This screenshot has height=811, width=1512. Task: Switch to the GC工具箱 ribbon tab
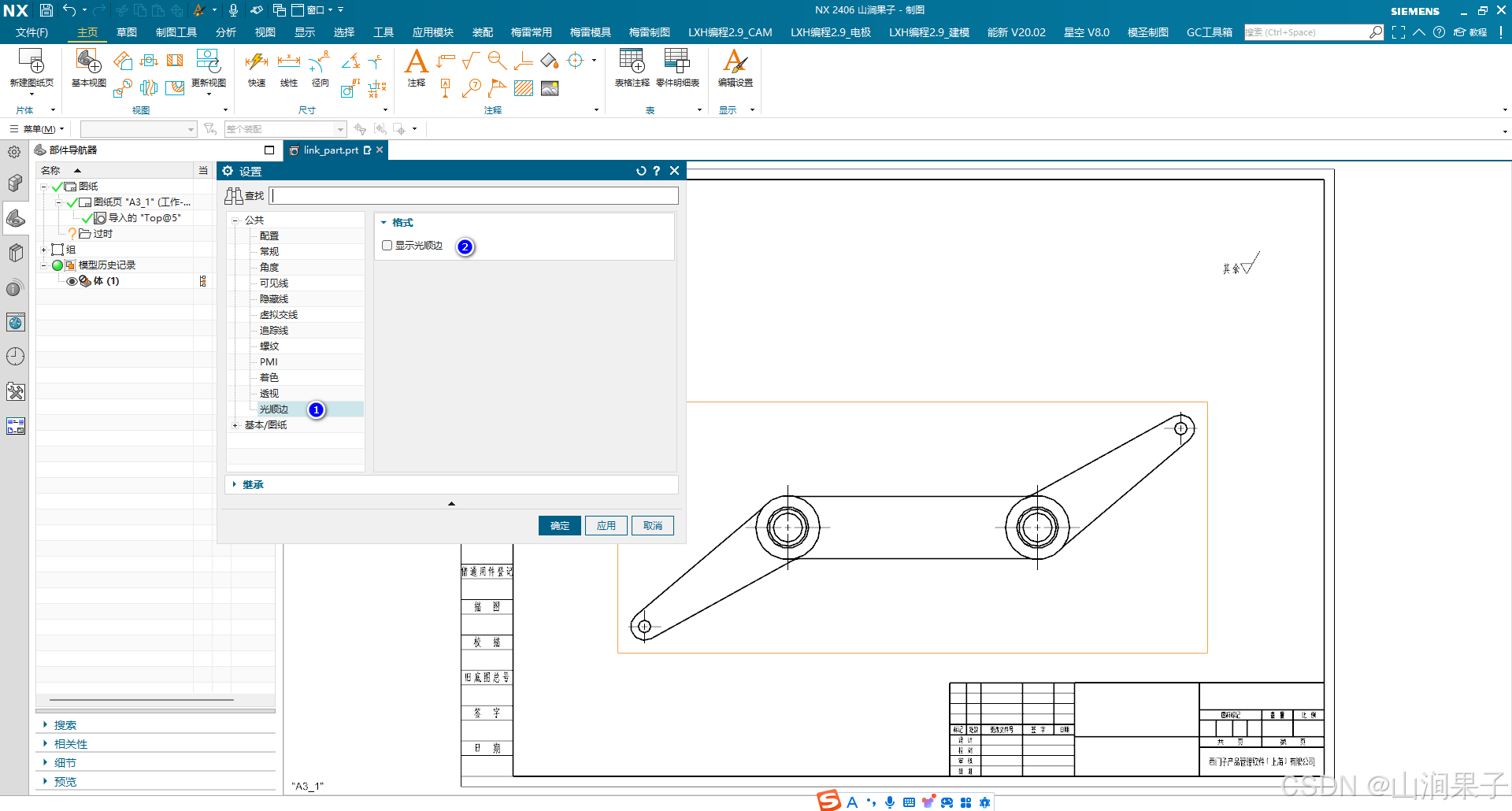[1210, 32]
